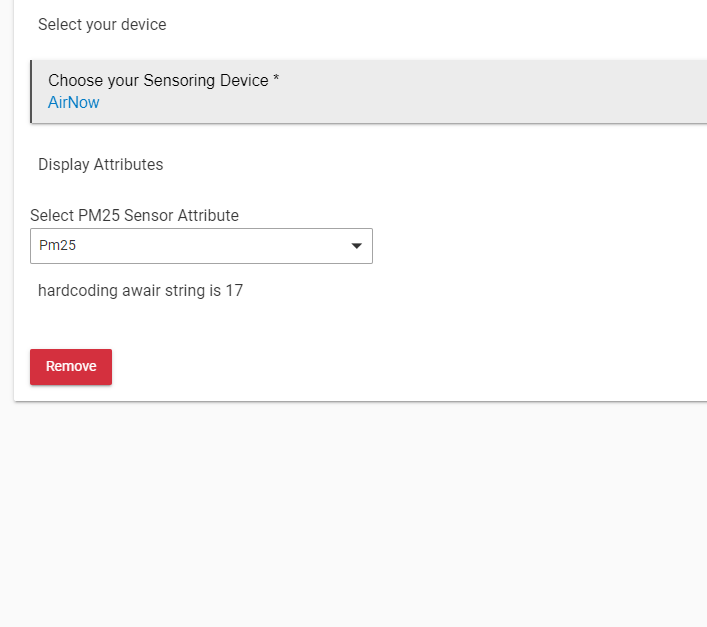This screenshot has height=627, width=707.
Task: Click the words Sensoring Device in panel title
Action: tap(206, 80)
